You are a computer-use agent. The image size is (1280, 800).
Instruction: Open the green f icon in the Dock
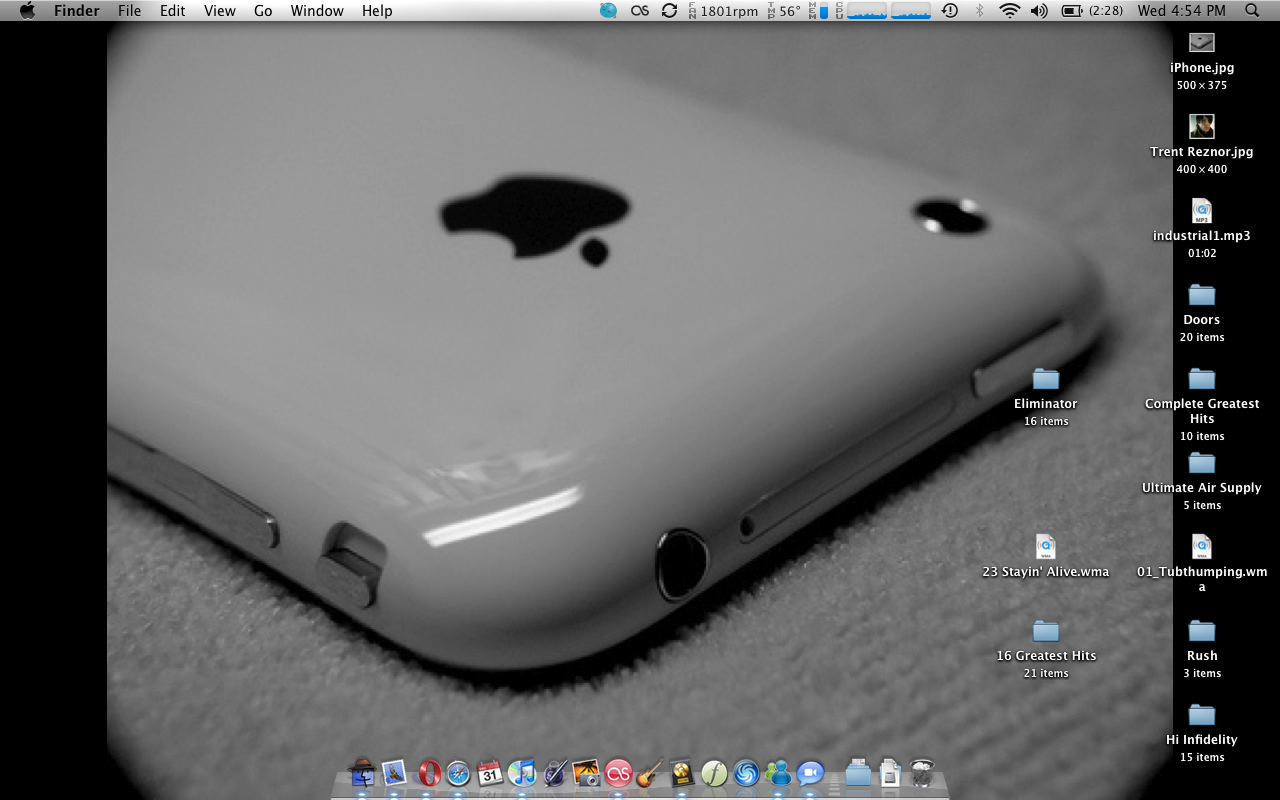point(714,773)
